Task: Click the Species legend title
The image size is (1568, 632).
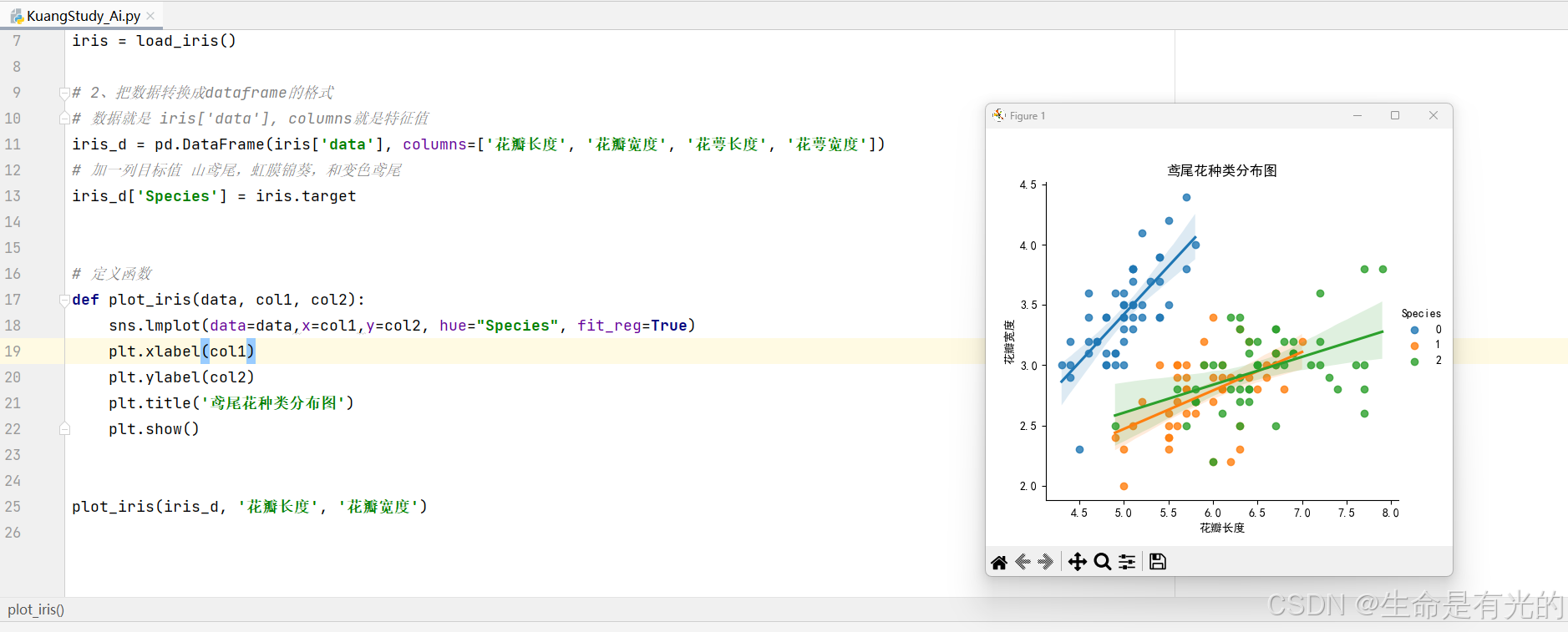Action: tap(1421, 314)
